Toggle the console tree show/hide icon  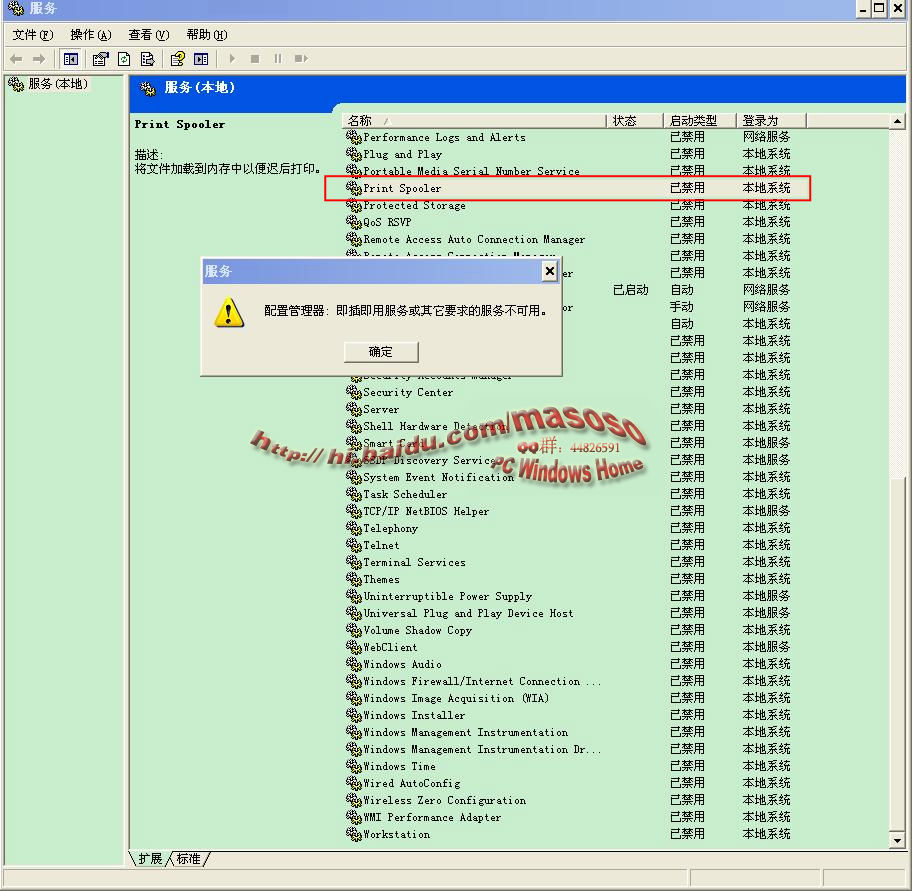[71, 59]
